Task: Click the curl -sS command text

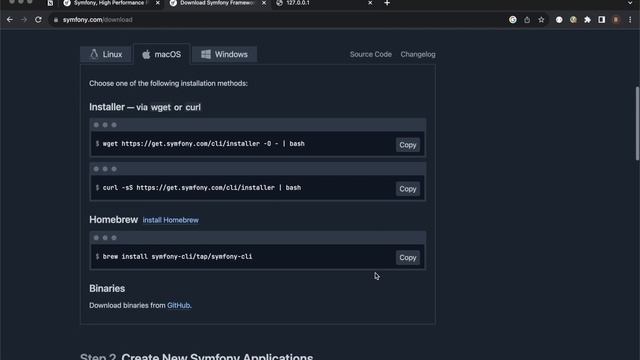Action: pos(202,188)
